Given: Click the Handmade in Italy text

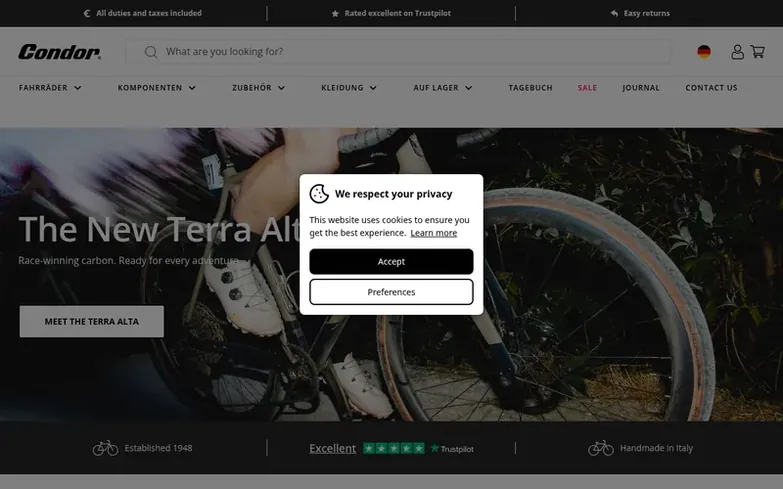Looking at the screenshot, I should click(656, 448).
